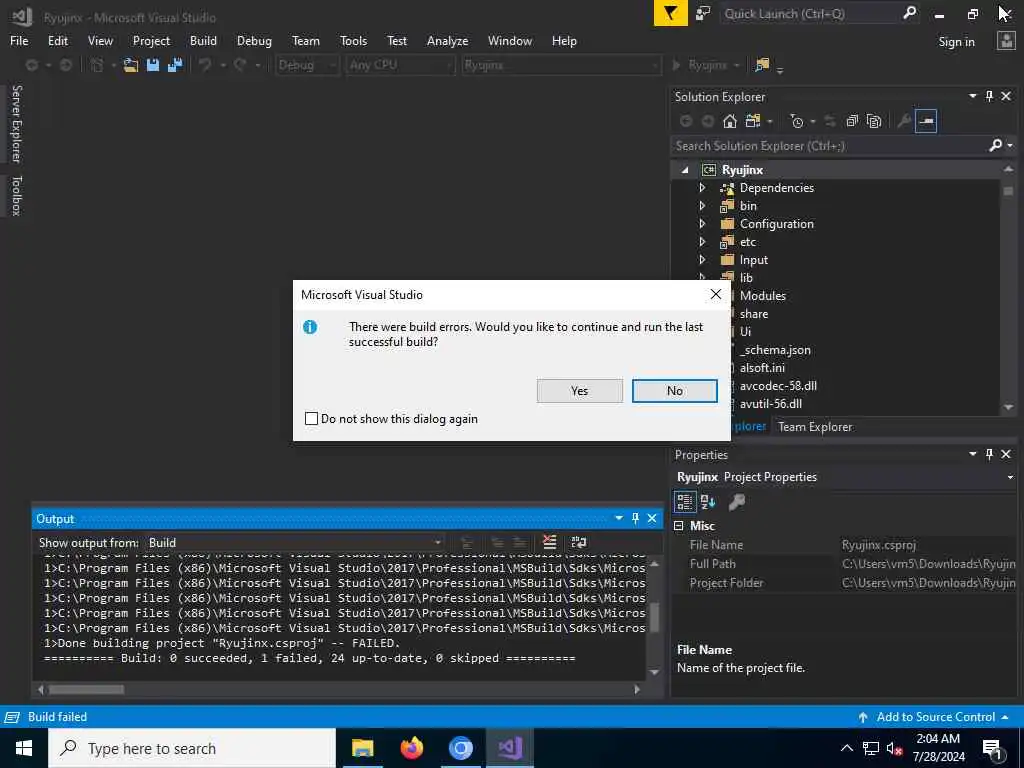Open the feedback icon beside Quick Launch
The width and height of the screenshot is (1024, 768).
point(703,13)
